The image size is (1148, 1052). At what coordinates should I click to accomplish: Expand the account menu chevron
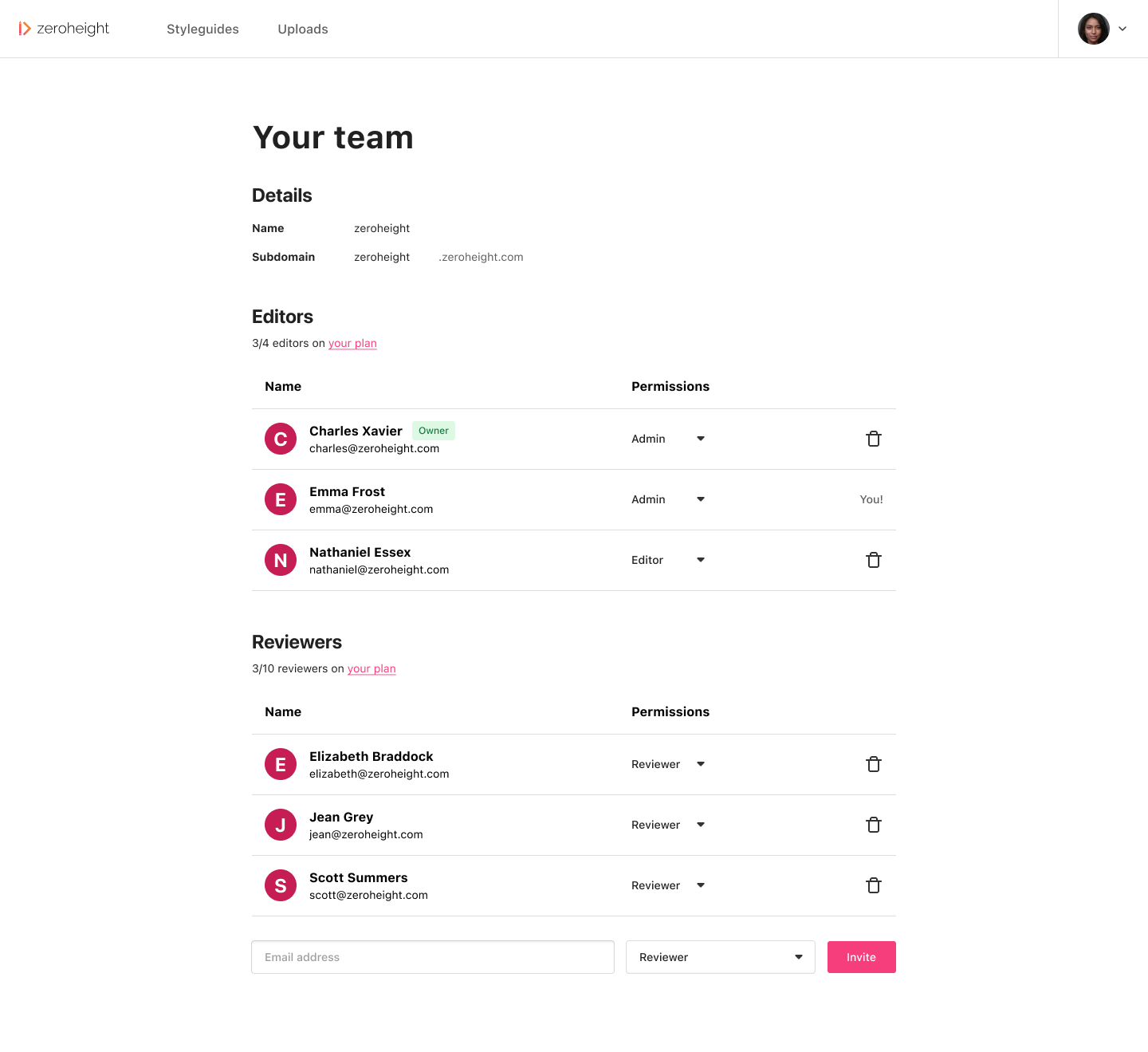pos(1122,29)
